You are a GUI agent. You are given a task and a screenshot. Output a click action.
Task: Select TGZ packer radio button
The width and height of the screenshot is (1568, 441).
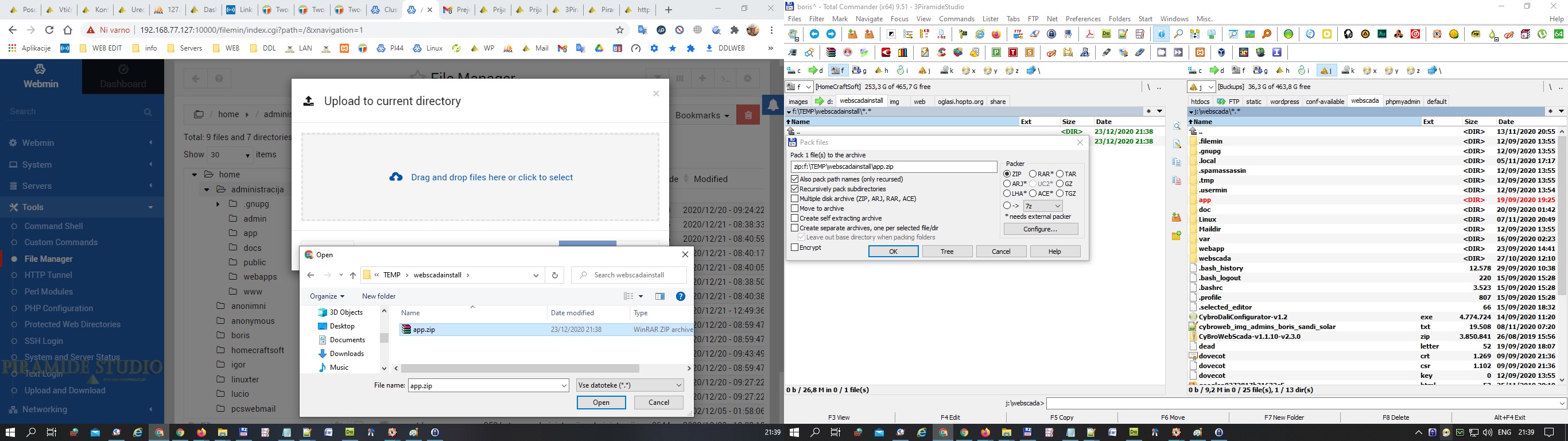[x=1059, y=194]
